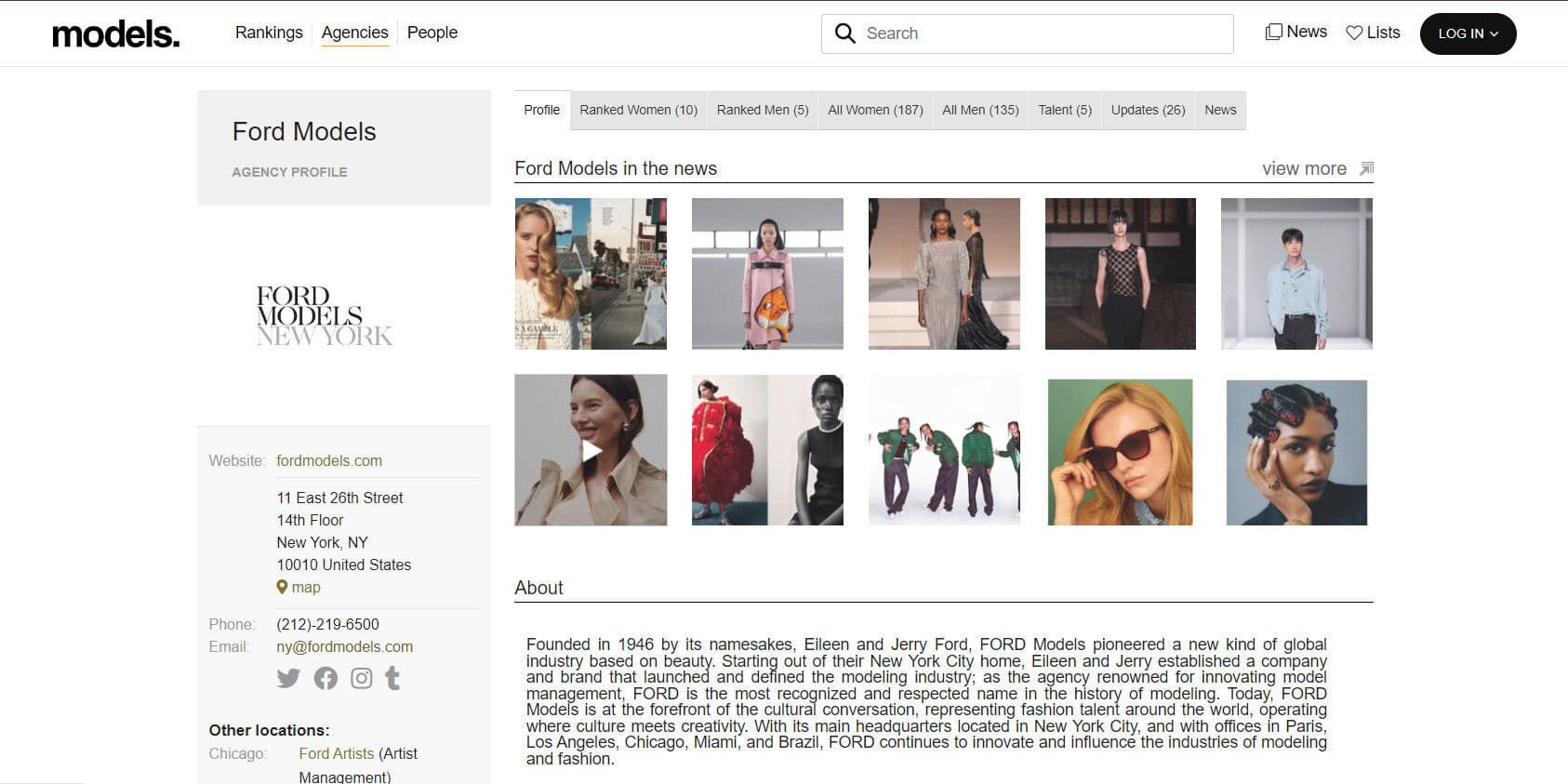Open the Talent (5) tab

[1065, 110]
